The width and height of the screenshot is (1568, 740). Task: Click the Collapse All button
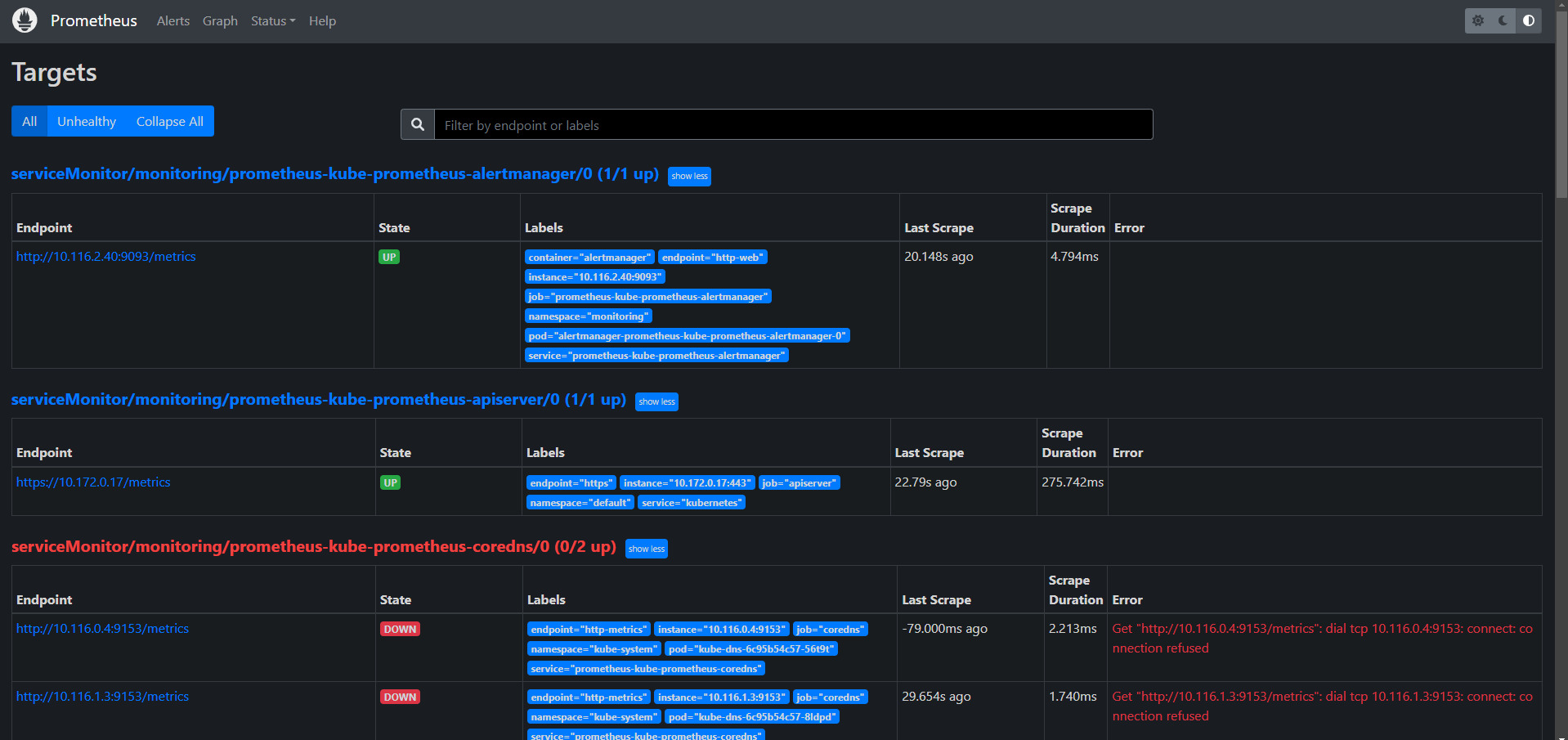click(x=169, y=121)
